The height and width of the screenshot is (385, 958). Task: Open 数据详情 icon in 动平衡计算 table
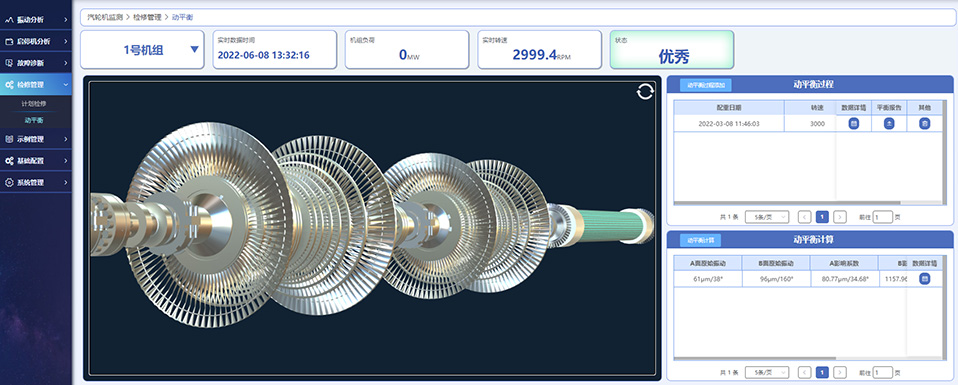[x=924, y=279]
